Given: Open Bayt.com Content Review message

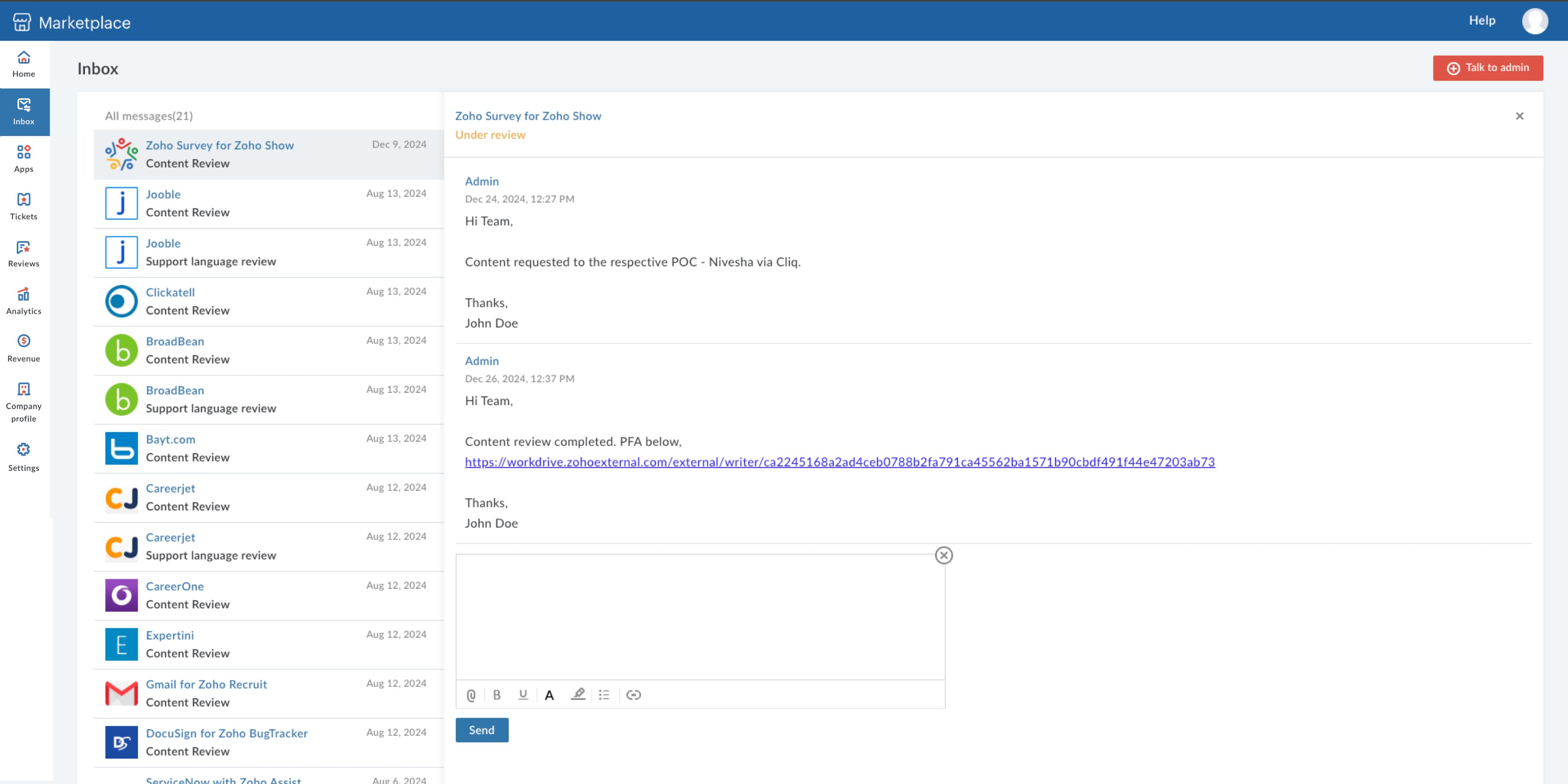Looking at the screenshot, I should 268,449.
